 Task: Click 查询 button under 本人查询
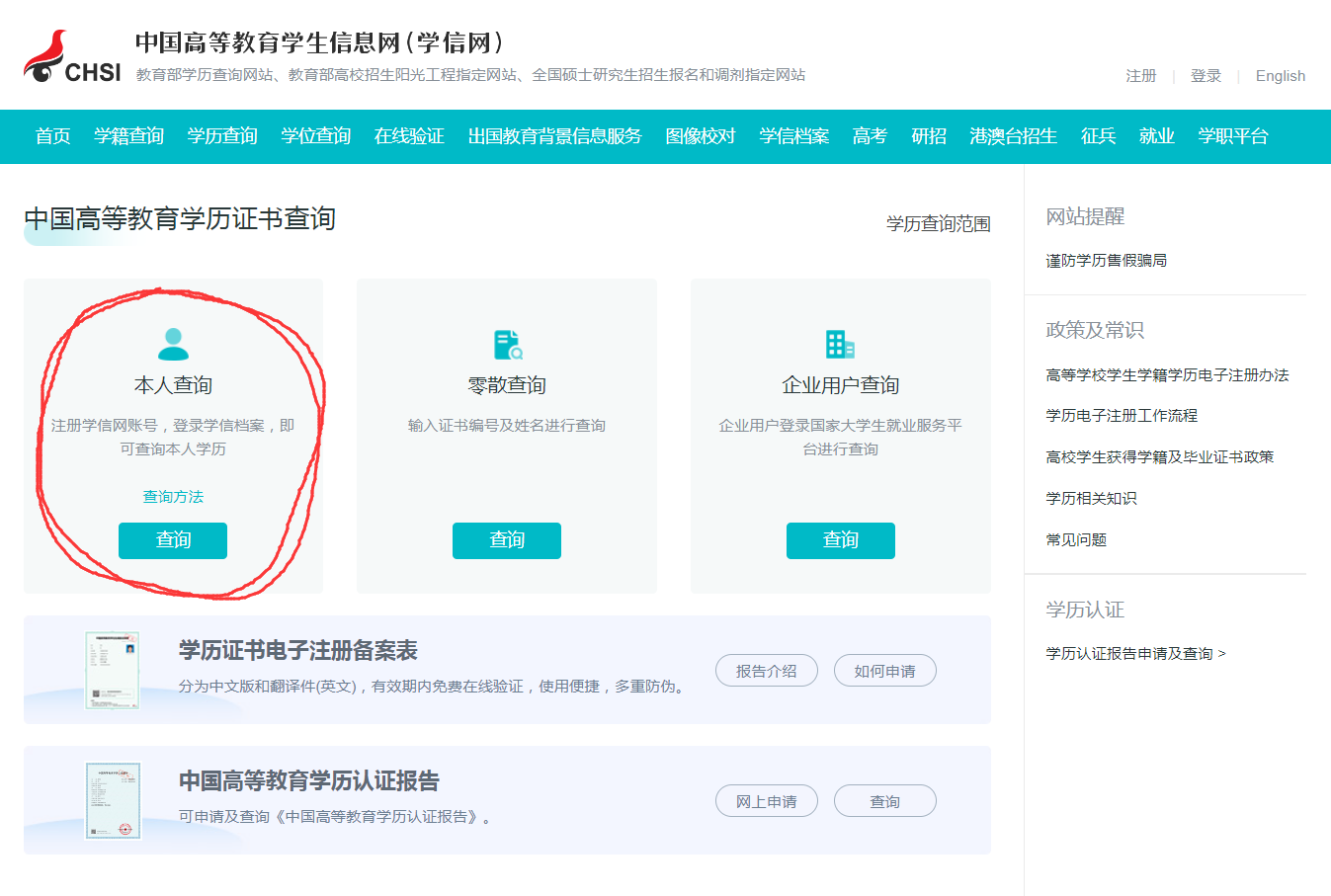click(x=173, y=540)
